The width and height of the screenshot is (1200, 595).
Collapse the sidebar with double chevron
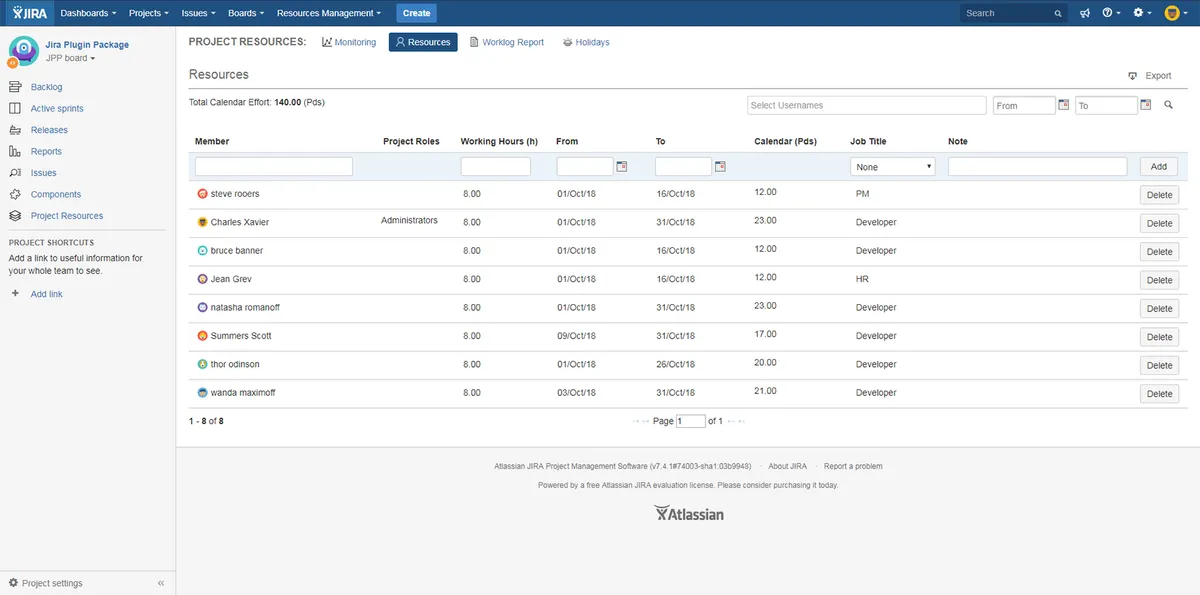pos(161,583)
